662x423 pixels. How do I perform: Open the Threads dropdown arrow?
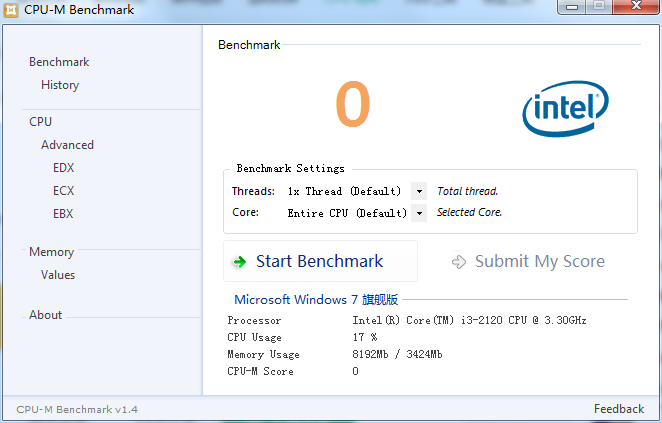point(419,191)
